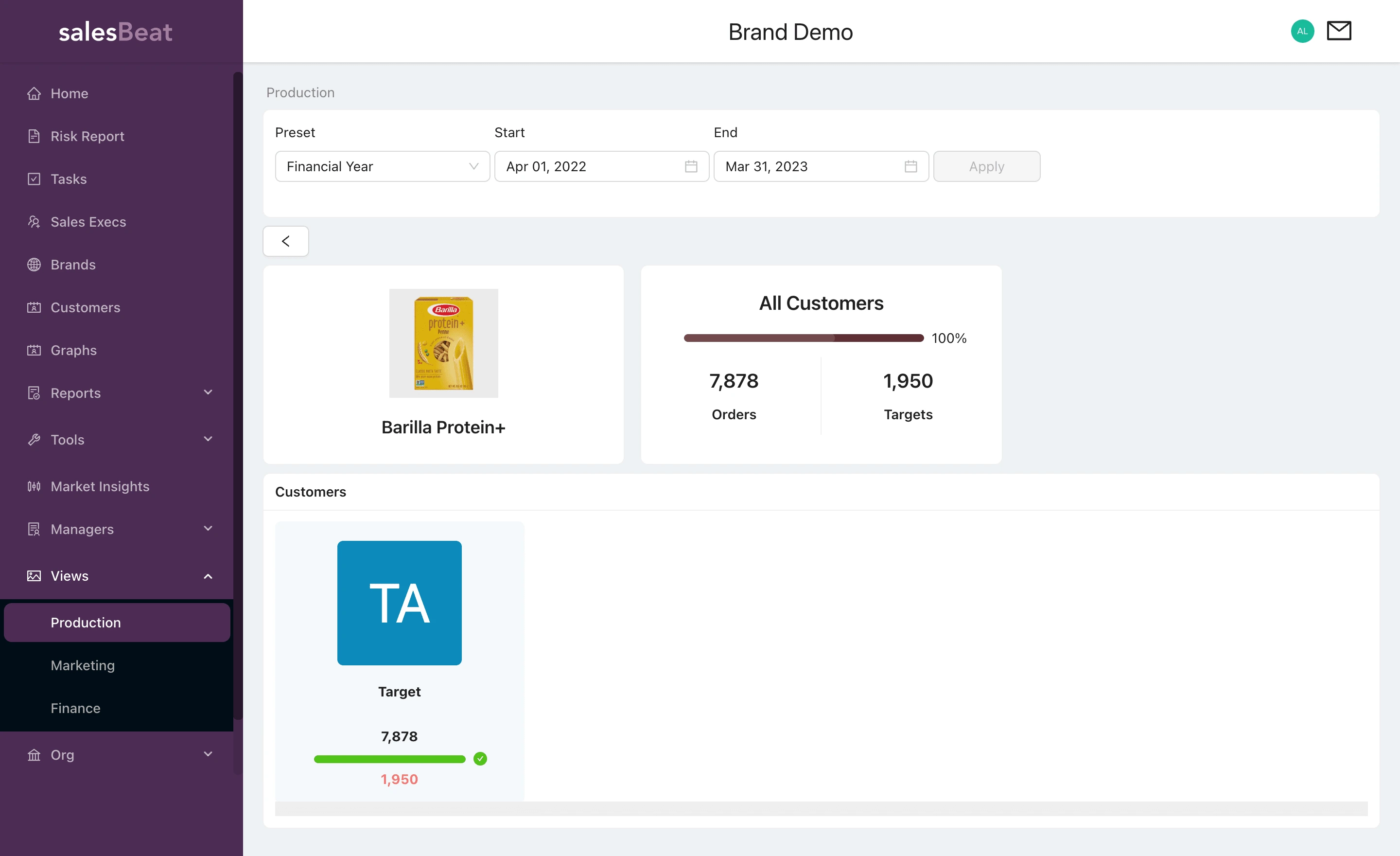Open End date calendar icon
The height and width of the screenshot is (856, 1400).
point(910,166)
